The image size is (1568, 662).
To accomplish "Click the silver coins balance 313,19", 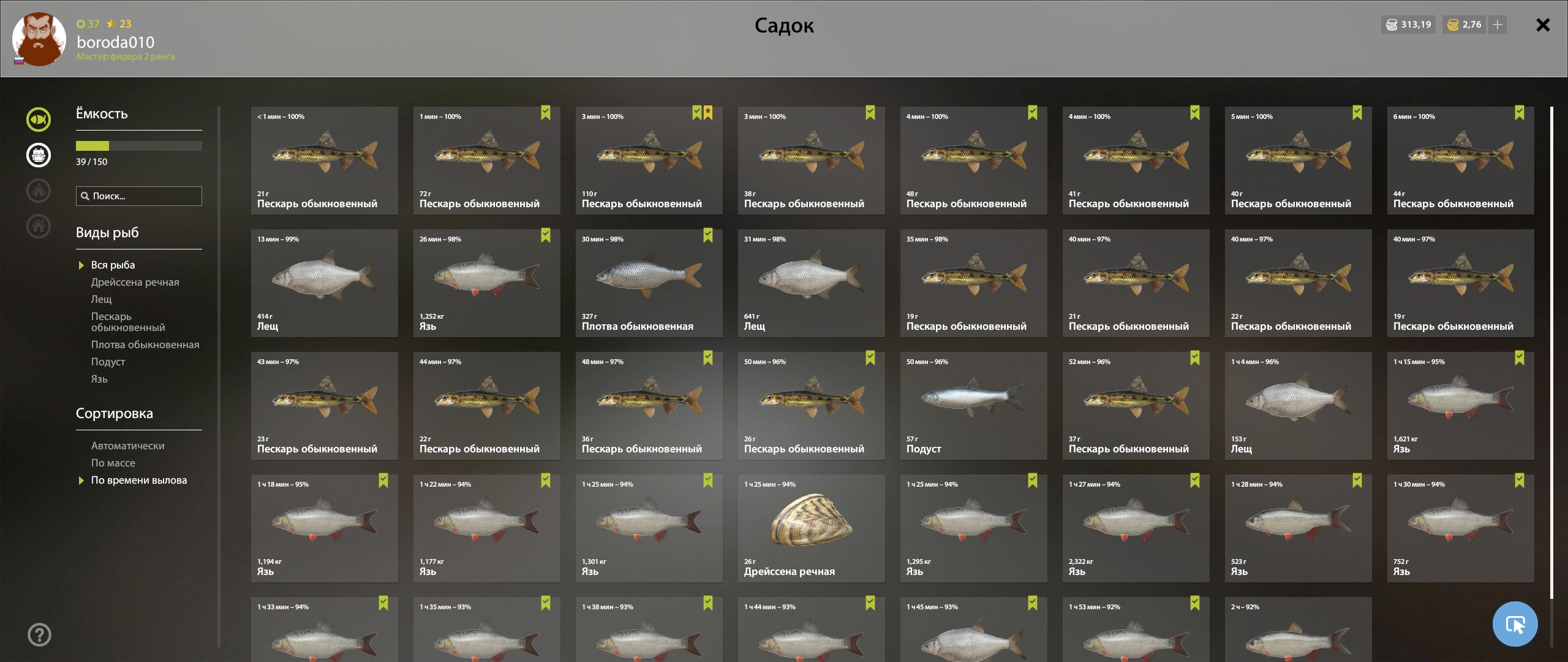I will click(x=1409, y=25).
